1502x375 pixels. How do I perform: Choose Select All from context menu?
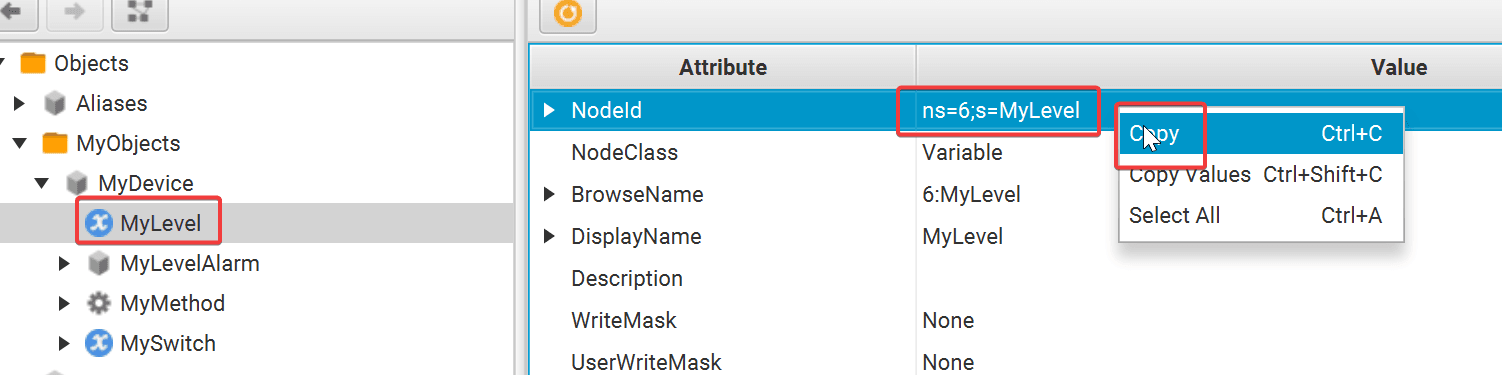[x=1261, y=215]
